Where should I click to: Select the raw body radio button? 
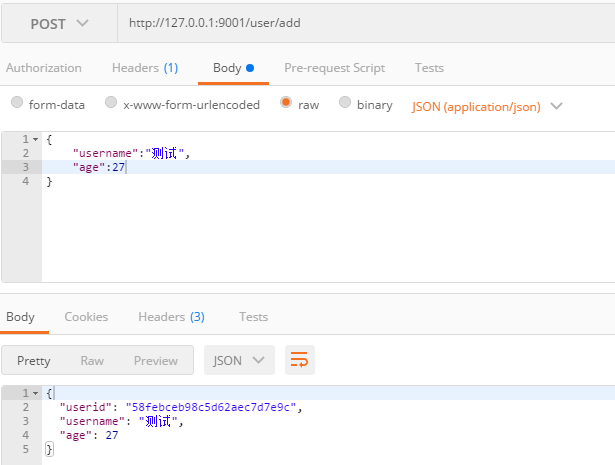(x=286, y=102)
